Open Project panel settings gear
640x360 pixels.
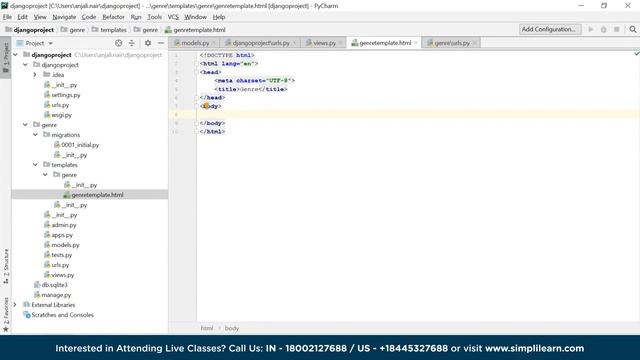tap(148, 43)
